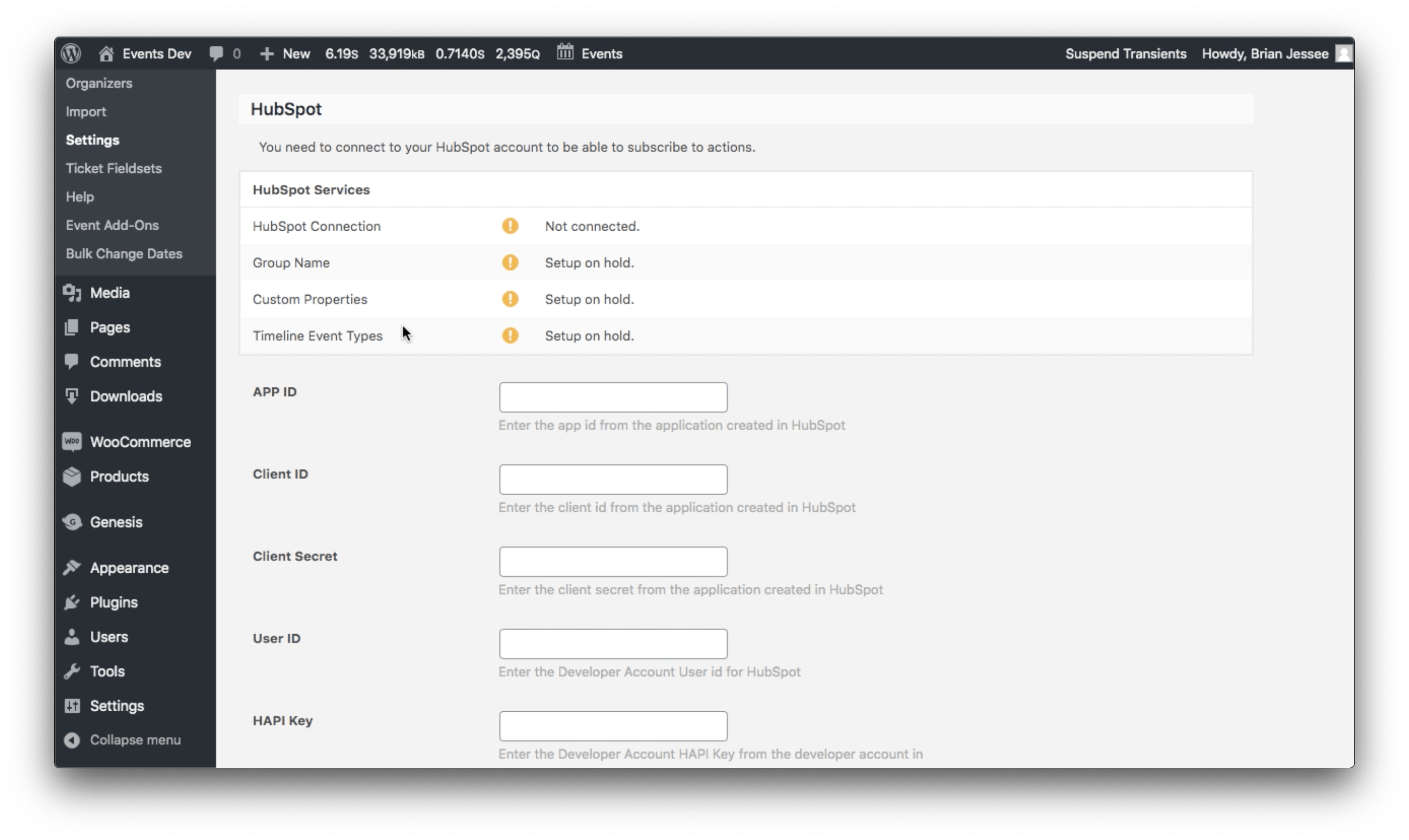Open the New content menu via plus icon
This screenshot has width=1409, height=840.
(267, 53)
